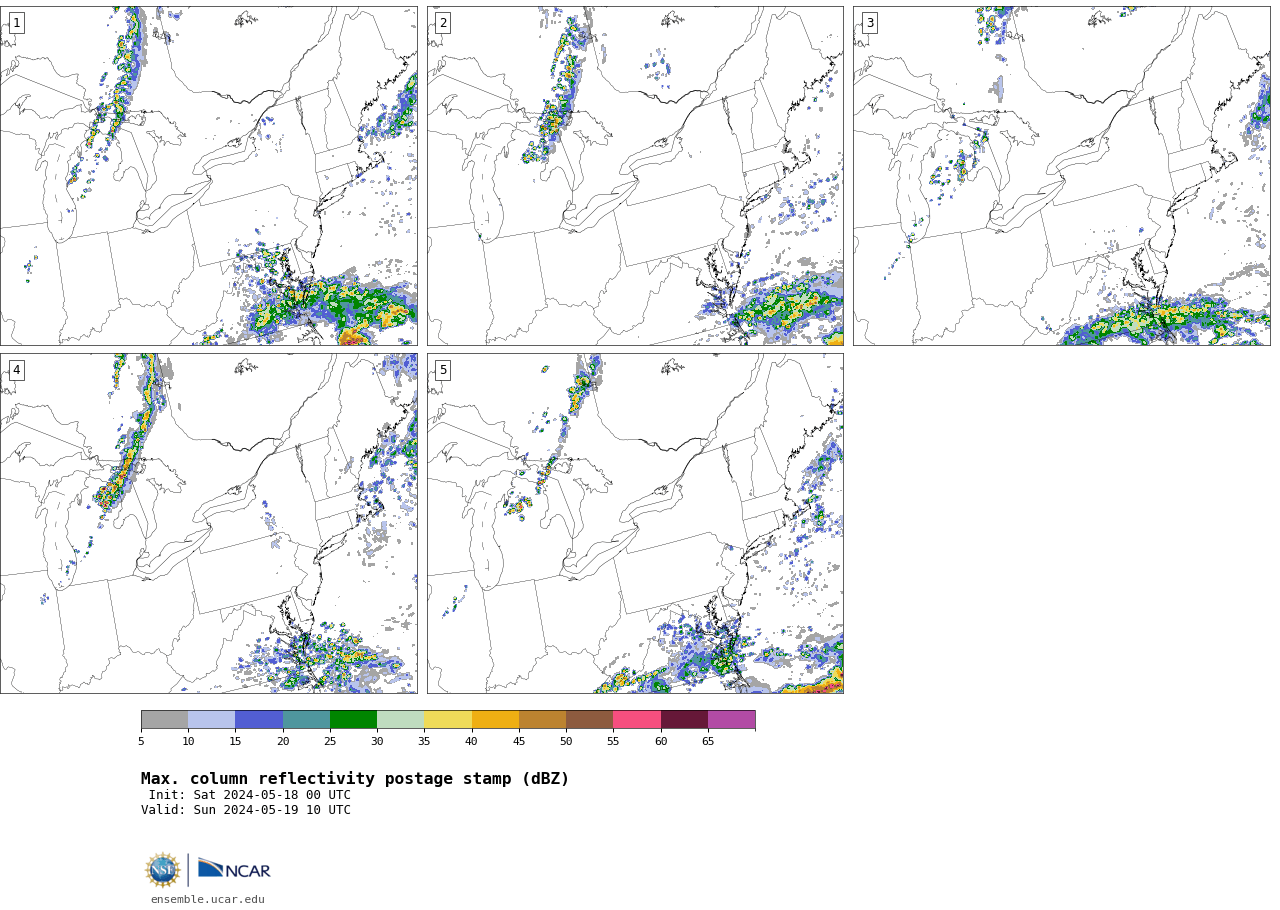Click the pink 55-60 dBZ swatch
The width and height of the screenshot is (1280, 910).
pyautogui.click(x=637, y=720)
